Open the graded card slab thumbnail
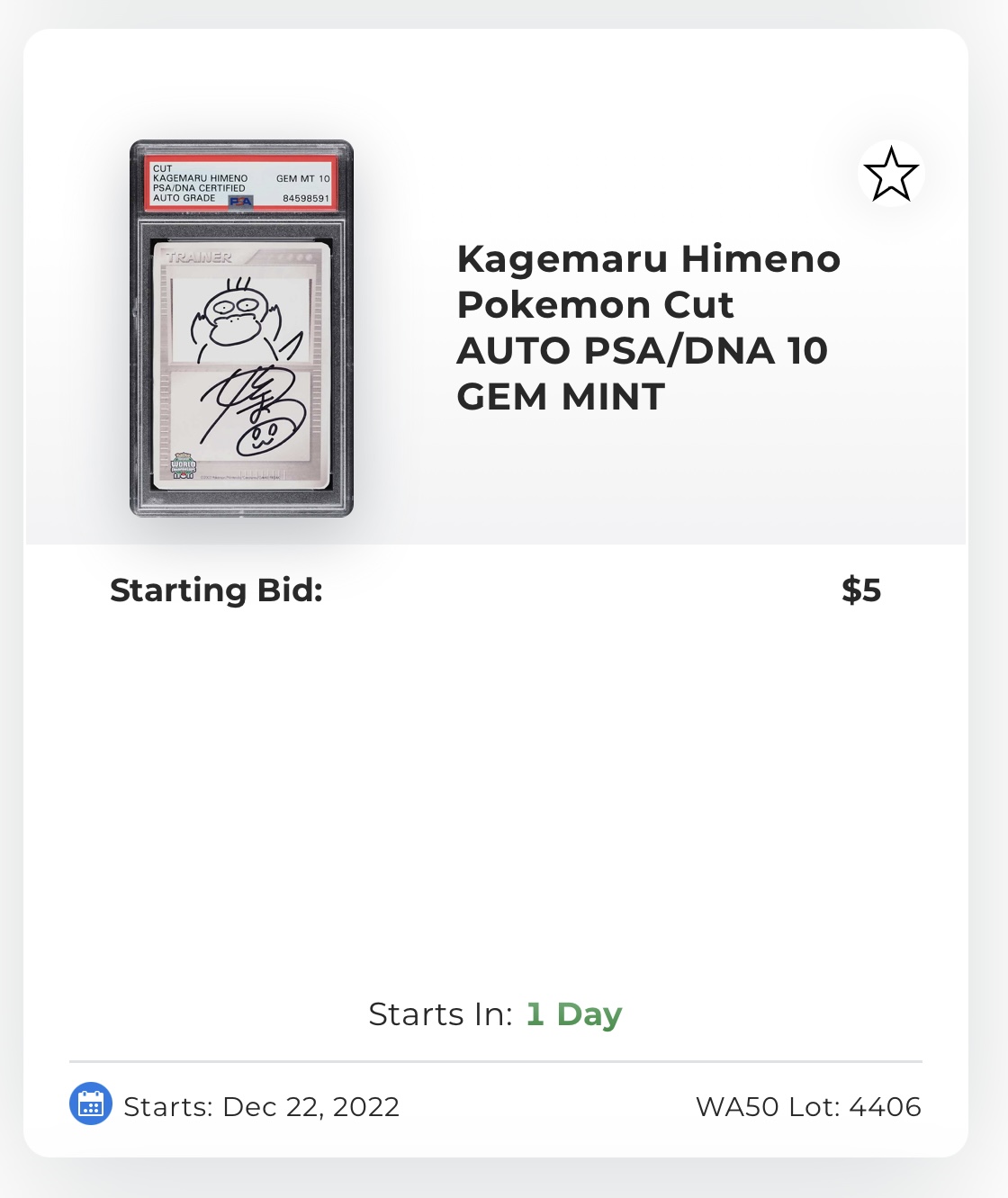Image resolution: width=1008 pixels, height=1198 pixels. click(241, 329)
